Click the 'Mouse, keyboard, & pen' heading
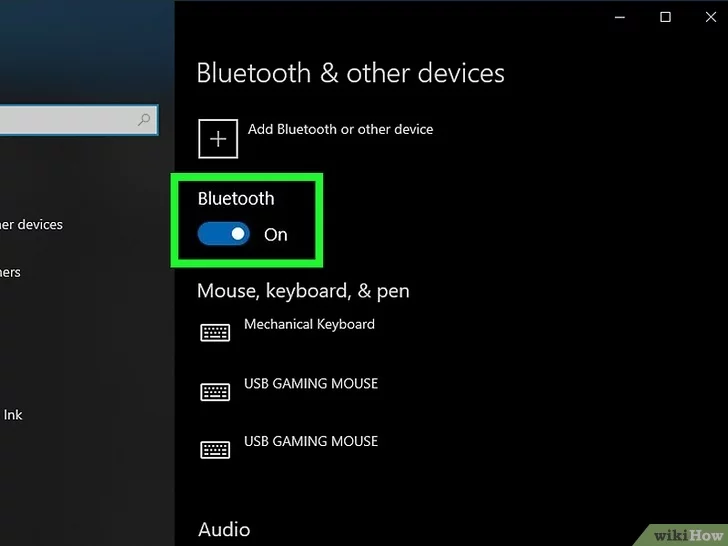 click(x=303, y=291)
